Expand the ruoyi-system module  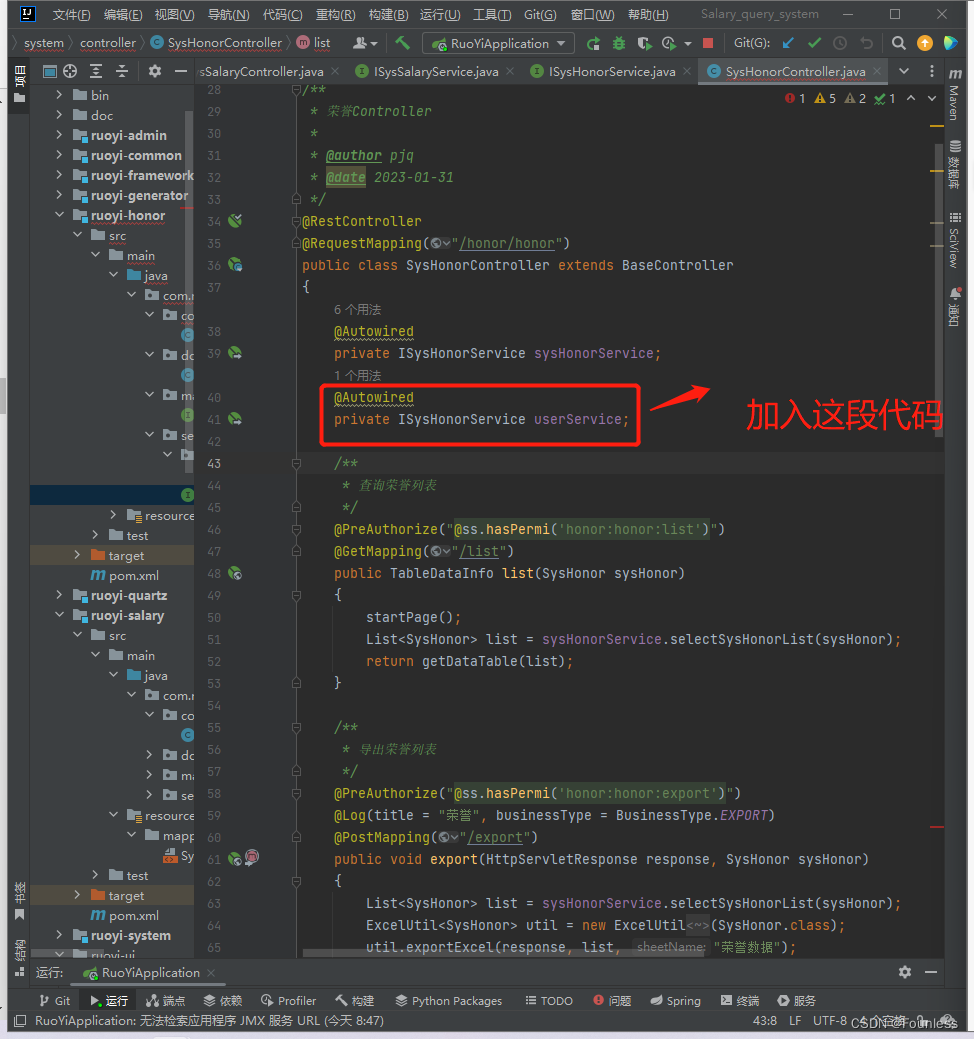59,935
